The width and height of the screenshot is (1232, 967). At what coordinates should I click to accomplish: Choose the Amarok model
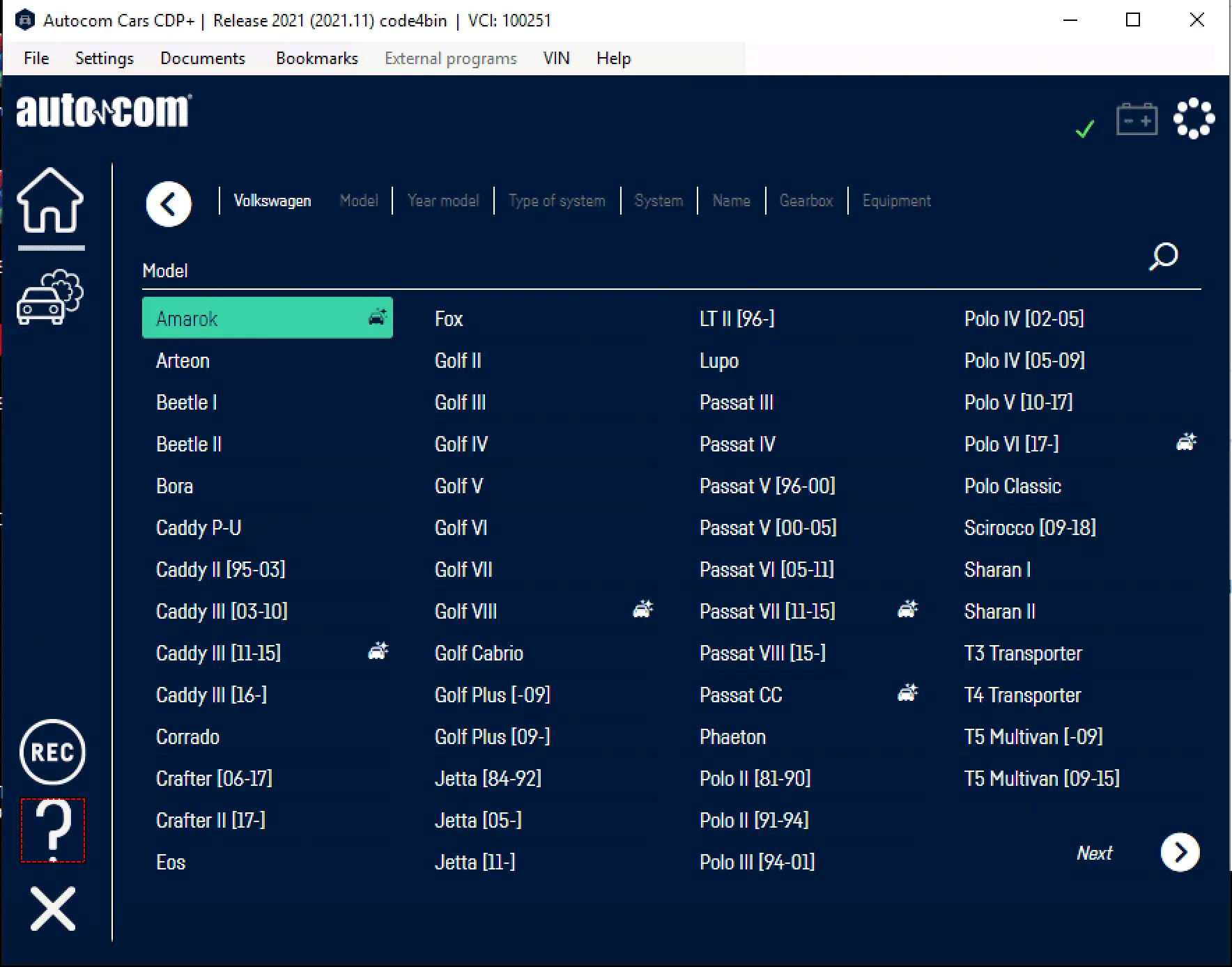point(268,318)
